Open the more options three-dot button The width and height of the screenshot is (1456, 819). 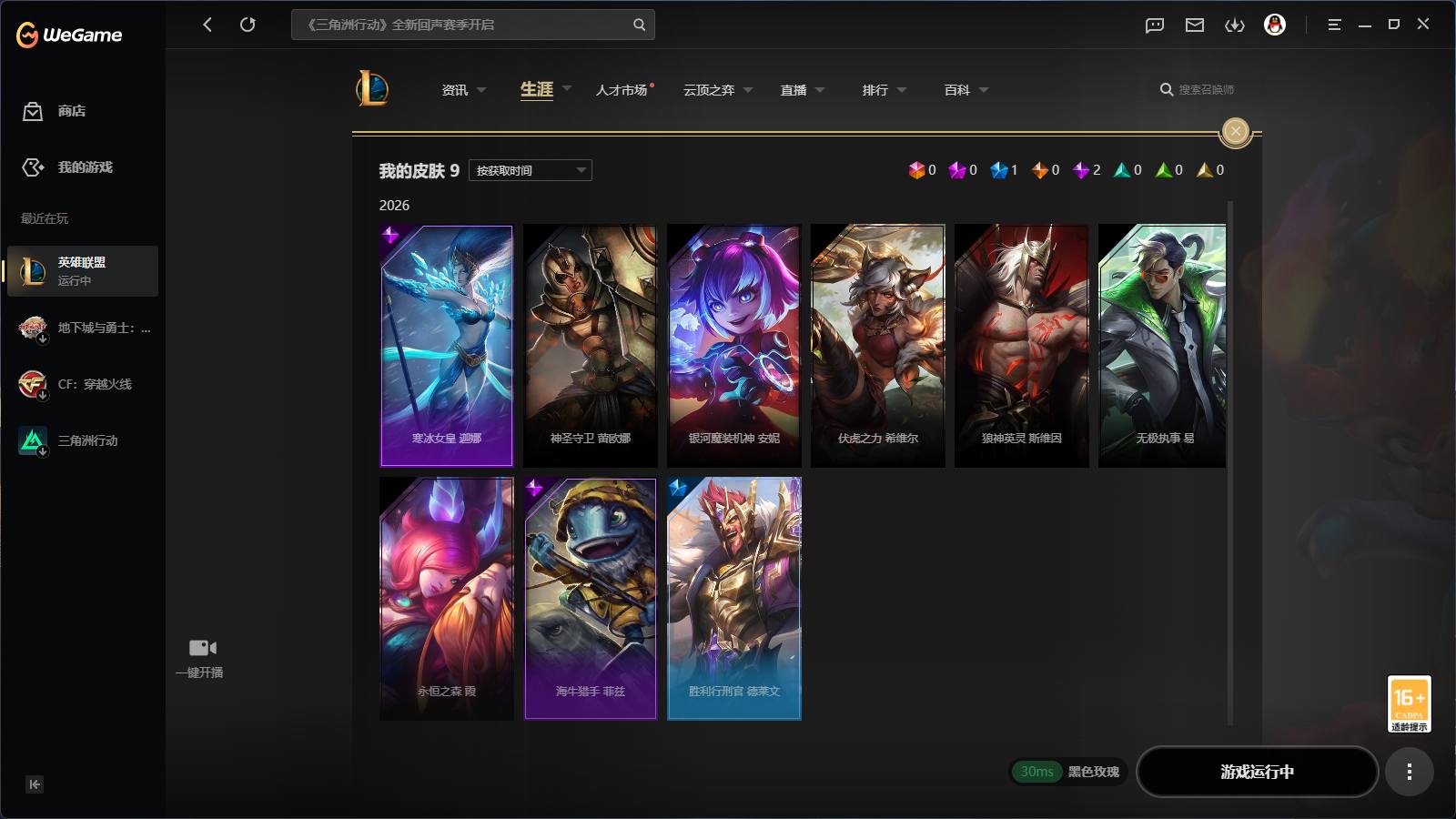[x=1410, y=772]
